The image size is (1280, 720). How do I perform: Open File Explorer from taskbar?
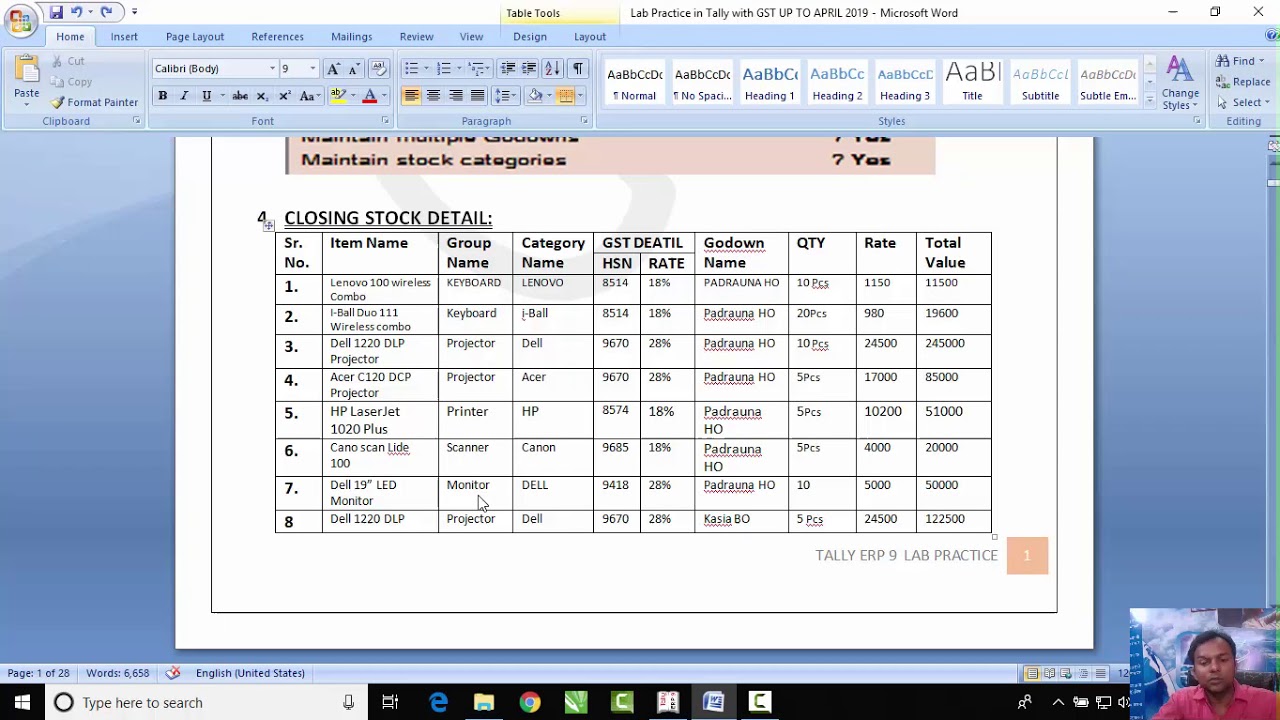click(x=484, y=702)
